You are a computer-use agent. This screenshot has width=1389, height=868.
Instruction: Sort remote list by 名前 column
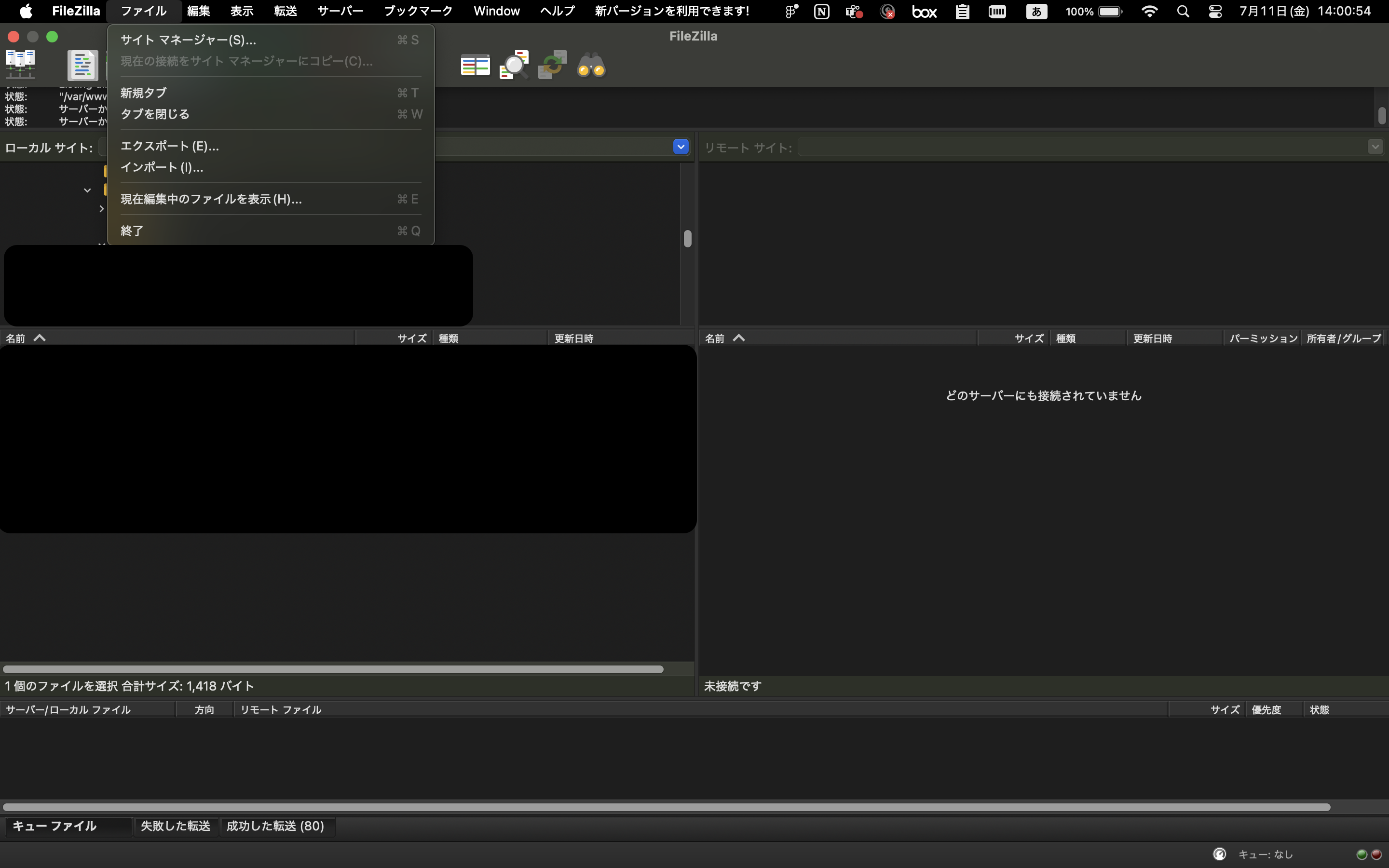coord(838,338)
